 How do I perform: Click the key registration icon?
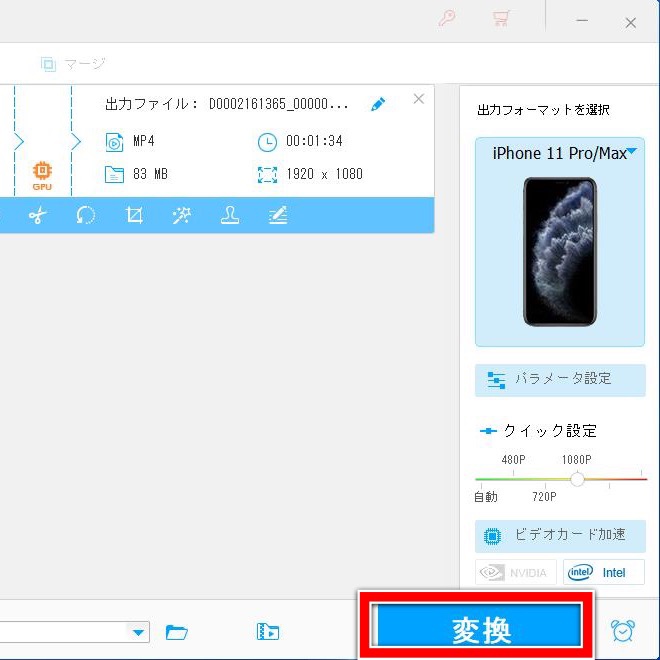[x=447, y=19]
